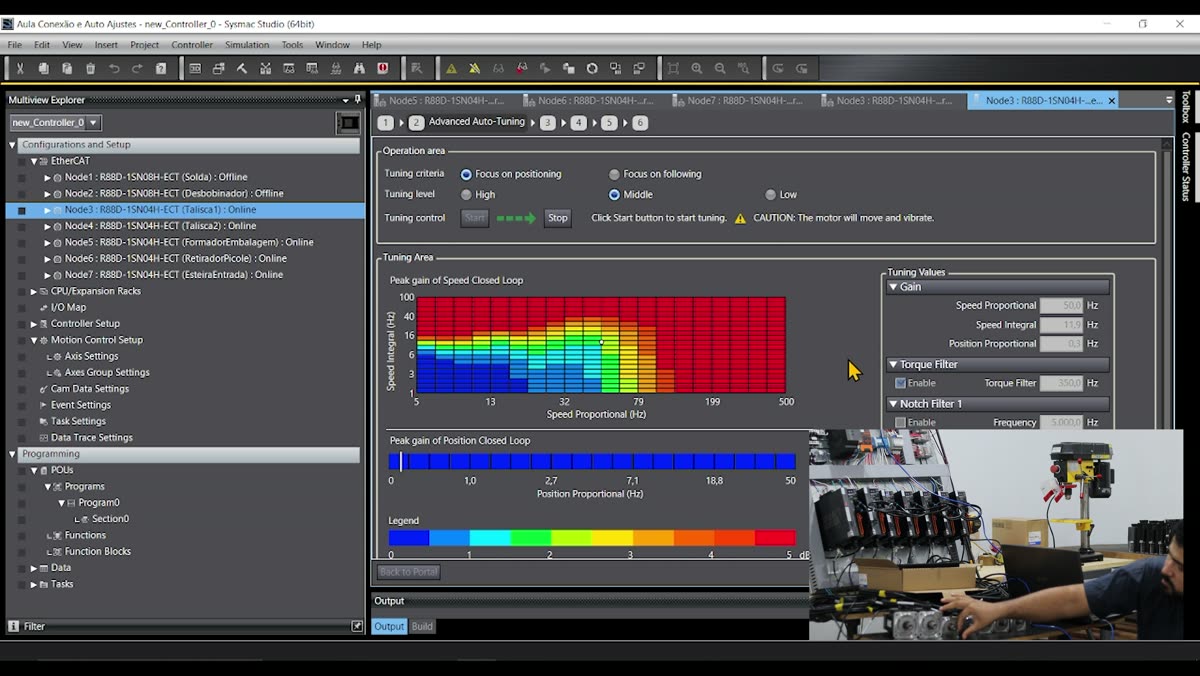1200x676 pixels.
Task: Click the Delete trash icon in the toolbar
Action: coord(90,68)
